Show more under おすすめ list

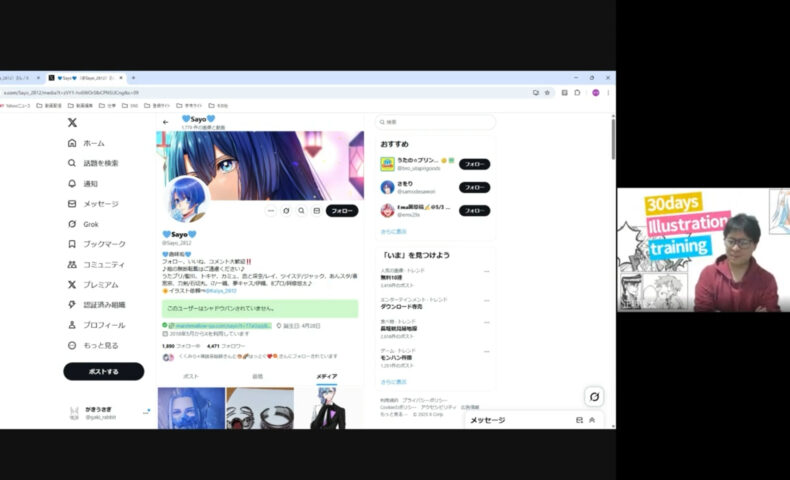393,232
